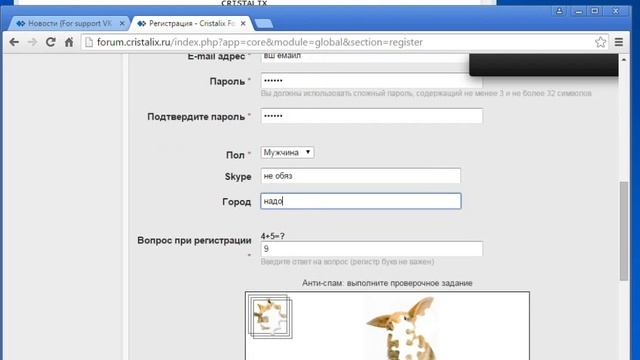This screenshot has width=640, height=360.
Task: Reload the page with the refresh icon
Action: 51,42
